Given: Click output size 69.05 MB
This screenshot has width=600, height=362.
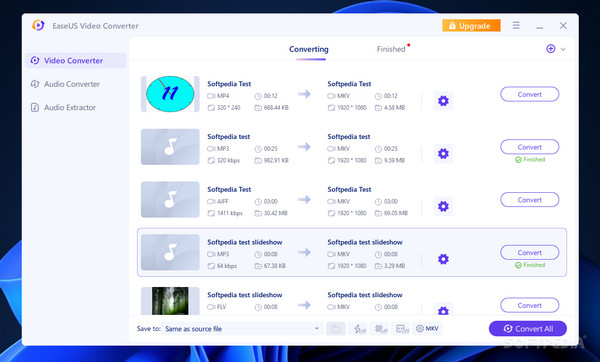Looking at the screenshot, I should point(396,213).
